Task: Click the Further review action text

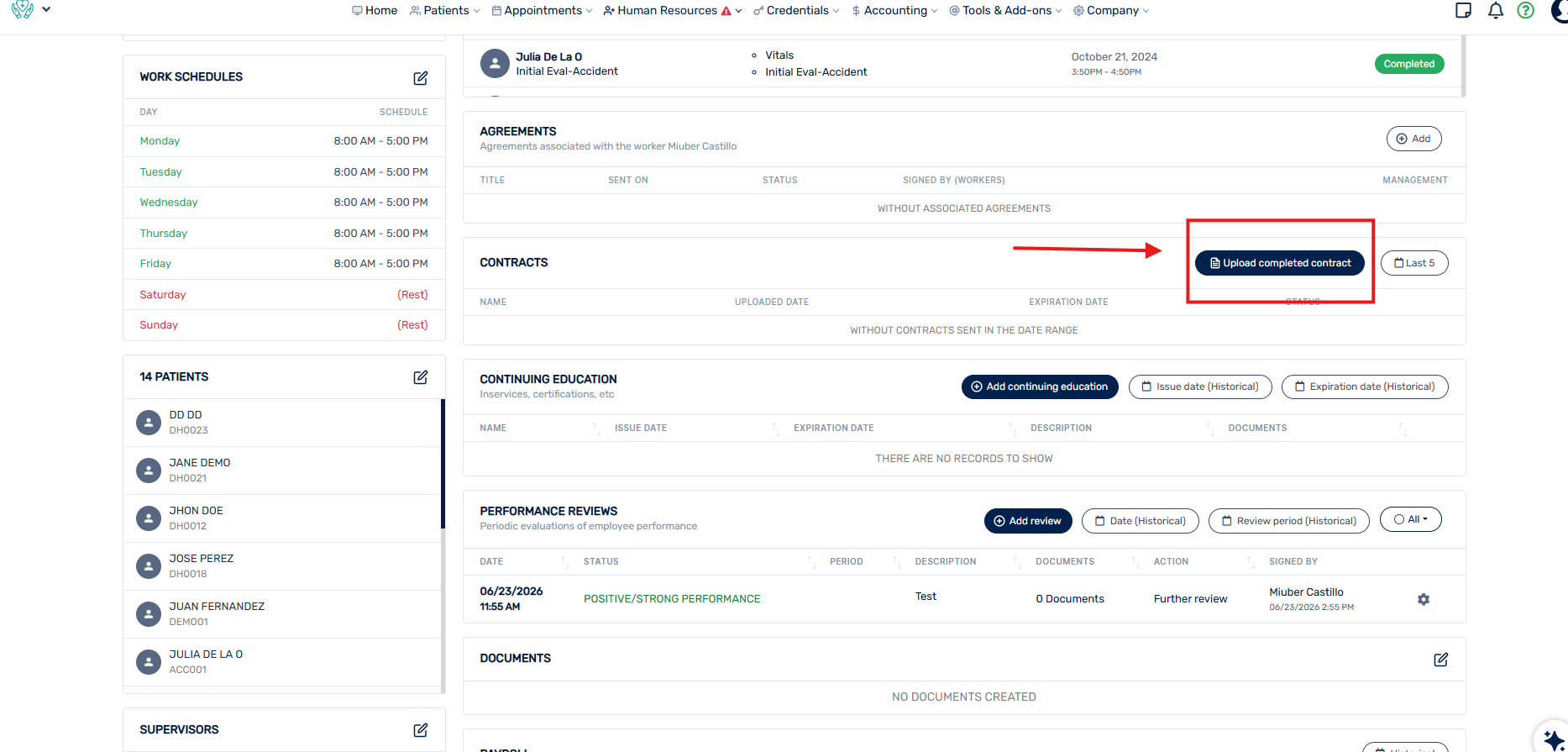Action: coord(1190,599)
